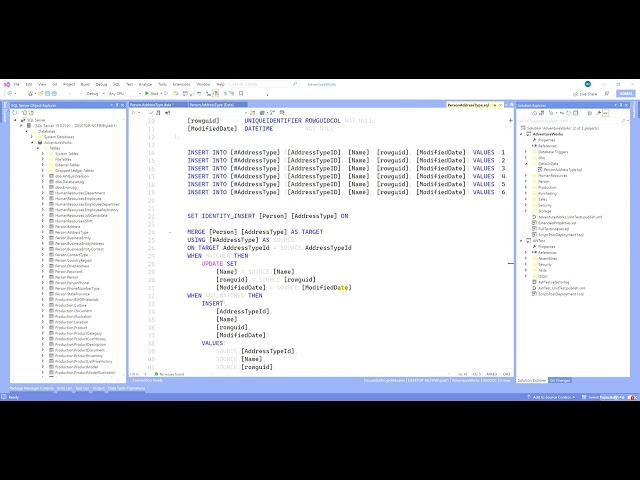The width and height of the screenshot is (640, 480).
Task: Collapse the Tables folder in Object Explorer
Action: tap(38, 148)
